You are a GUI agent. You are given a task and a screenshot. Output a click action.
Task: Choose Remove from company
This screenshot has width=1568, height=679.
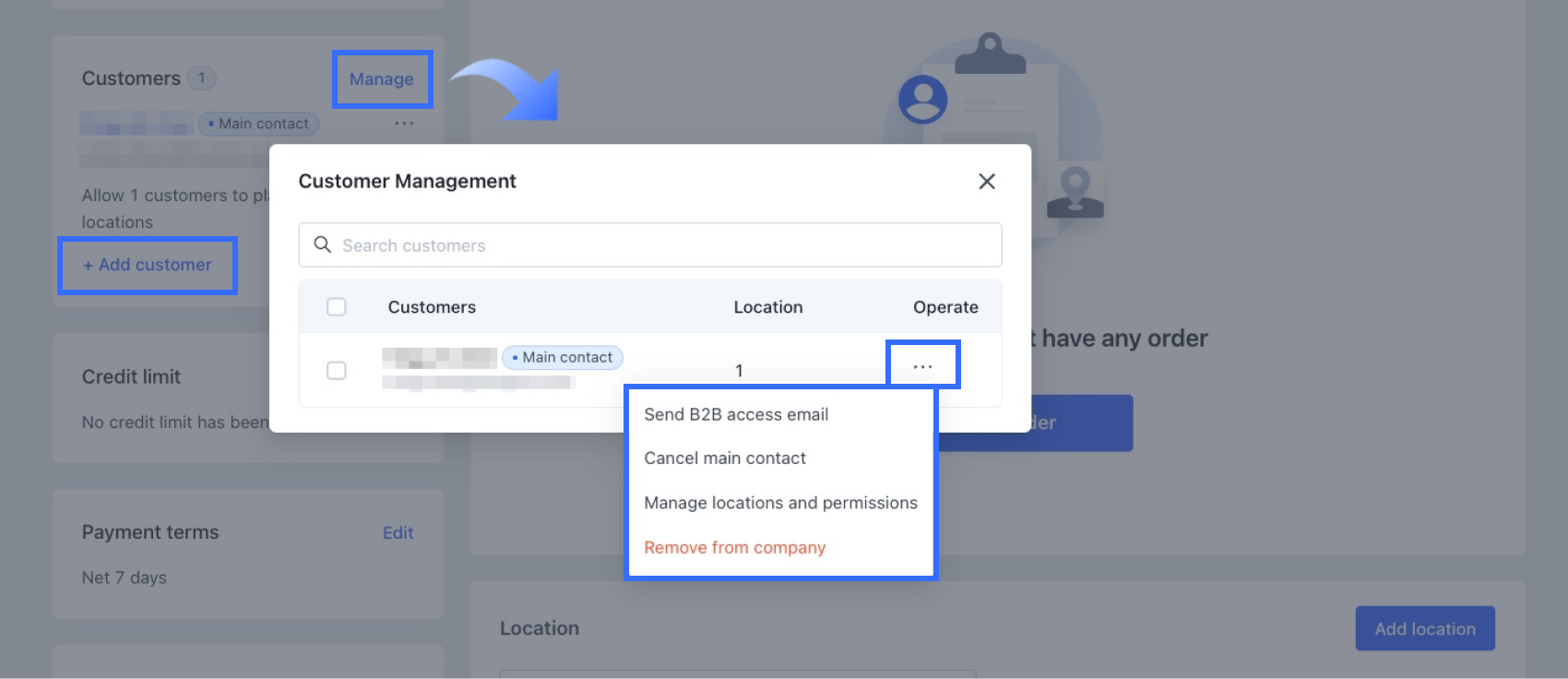(x=734, y=547)
